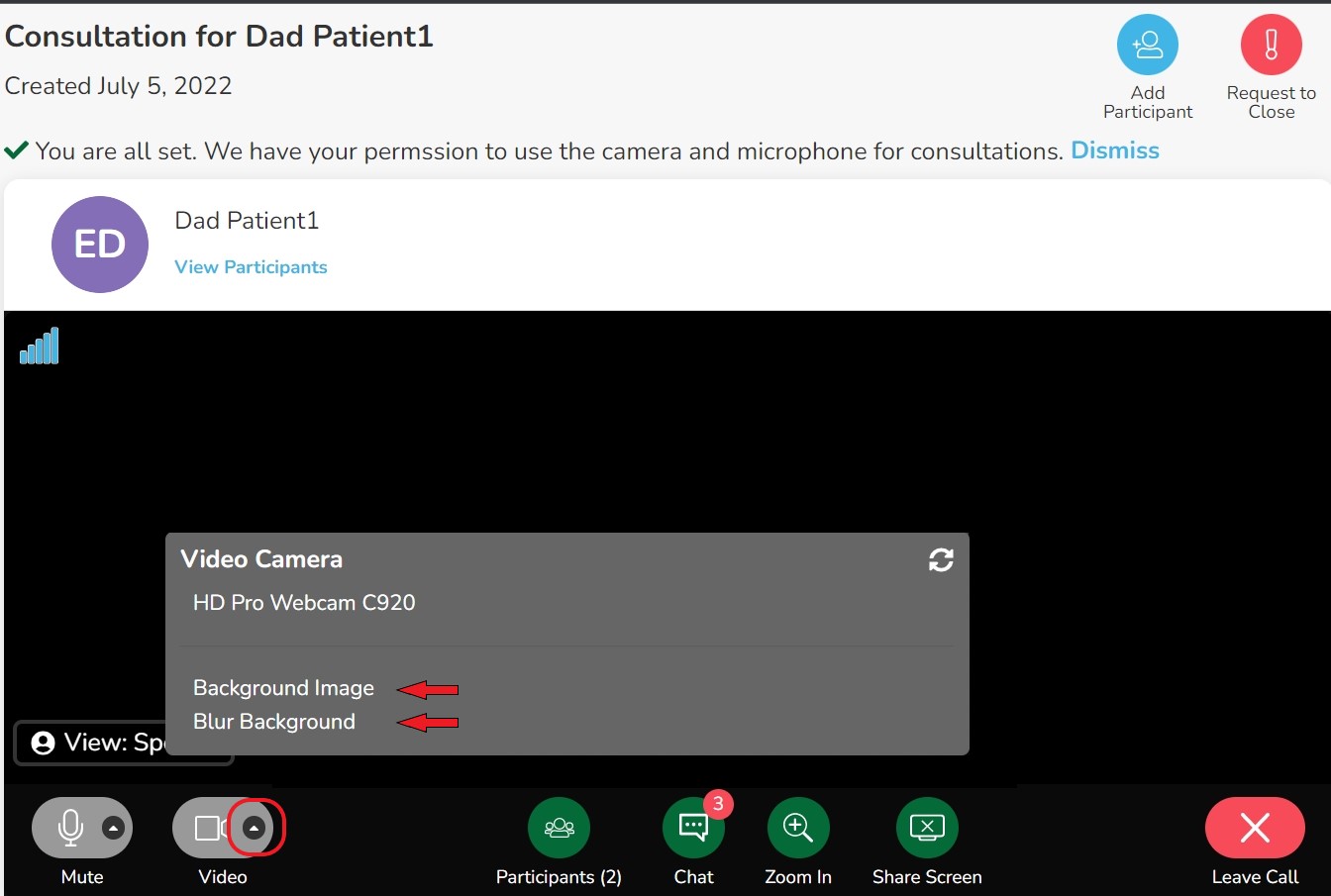Click the View Participants link
The width and height of the screenshot is (1331, 896).
tap(251, 267)
